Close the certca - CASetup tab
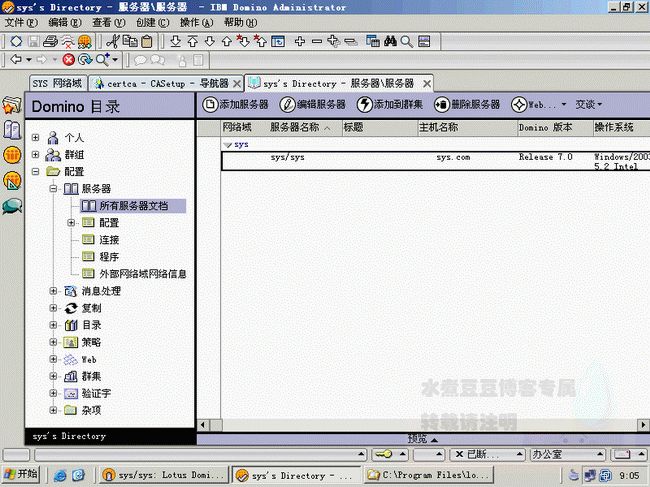 click(x=237, y=84)
